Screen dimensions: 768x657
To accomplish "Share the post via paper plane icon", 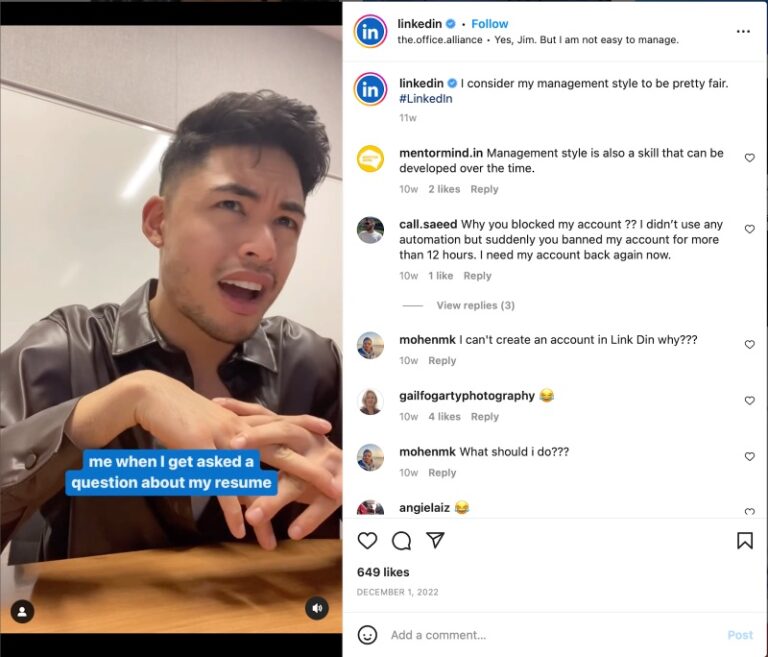I will [x=435, y=540].
